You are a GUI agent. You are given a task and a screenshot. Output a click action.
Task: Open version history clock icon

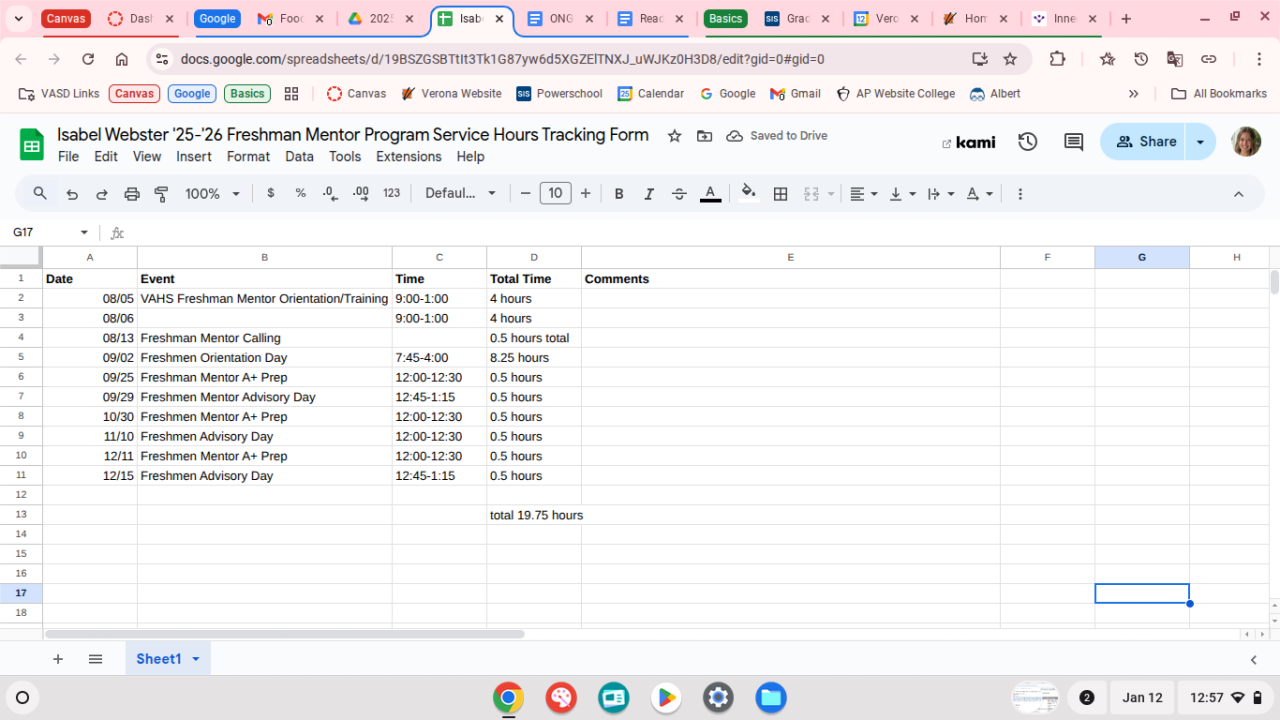pos(1027,142)
